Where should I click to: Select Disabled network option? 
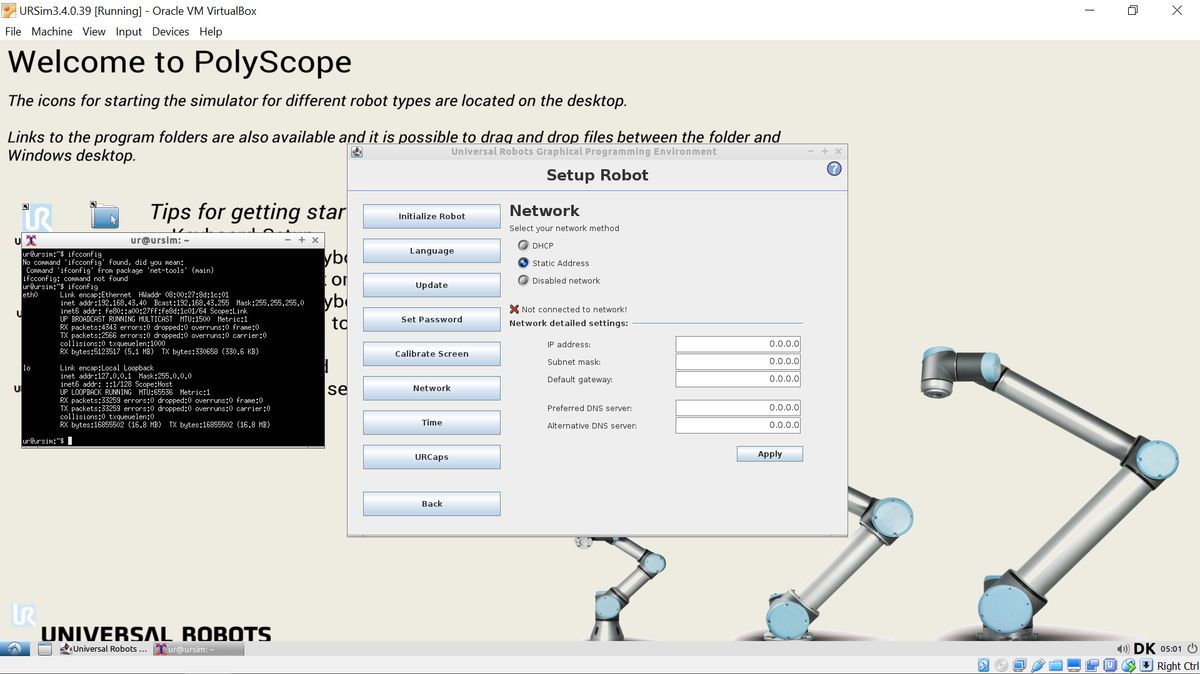524,279
